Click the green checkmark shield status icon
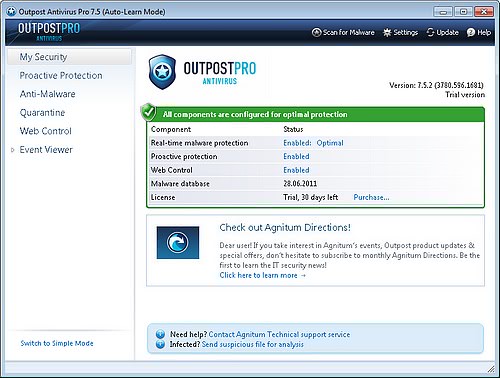500x378 pixels. 149,112
